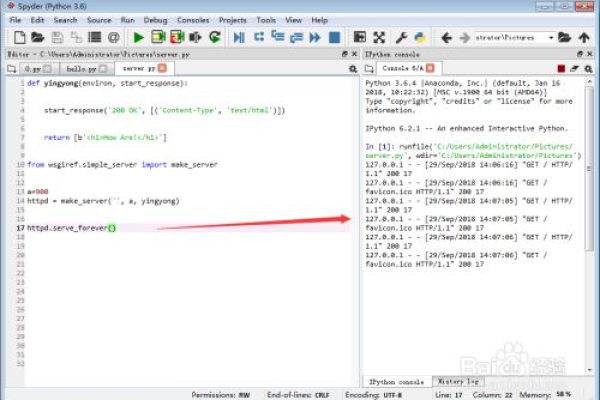The image size is (600, 400).
Task: Run cell and advance icon
Action: (177, 37)
